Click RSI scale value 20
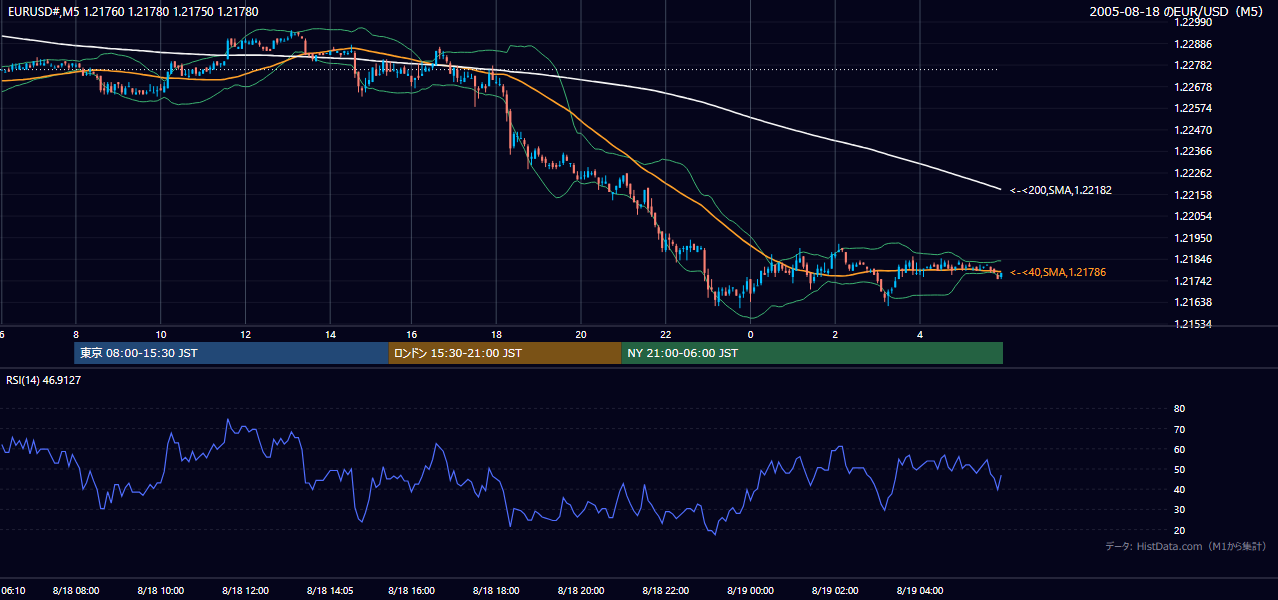The width and height of the screenshot is (1278, 600). point(1179,530)
